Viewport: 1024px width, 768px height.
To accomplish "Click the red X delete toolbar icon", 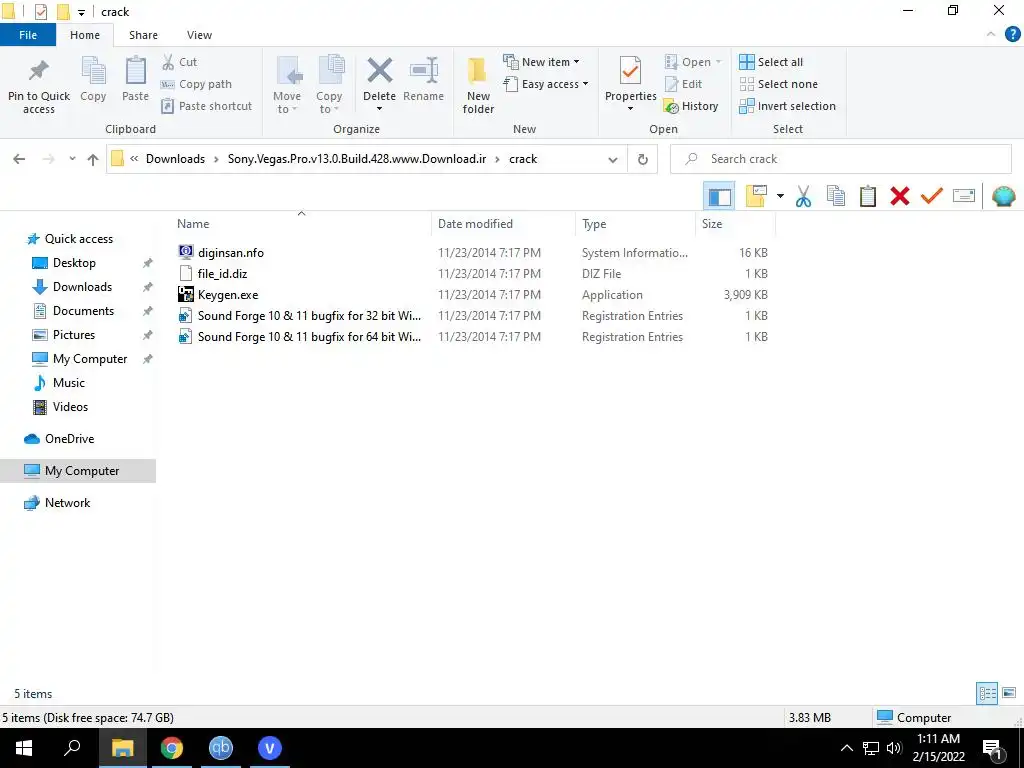I will [x=899, y=197].
